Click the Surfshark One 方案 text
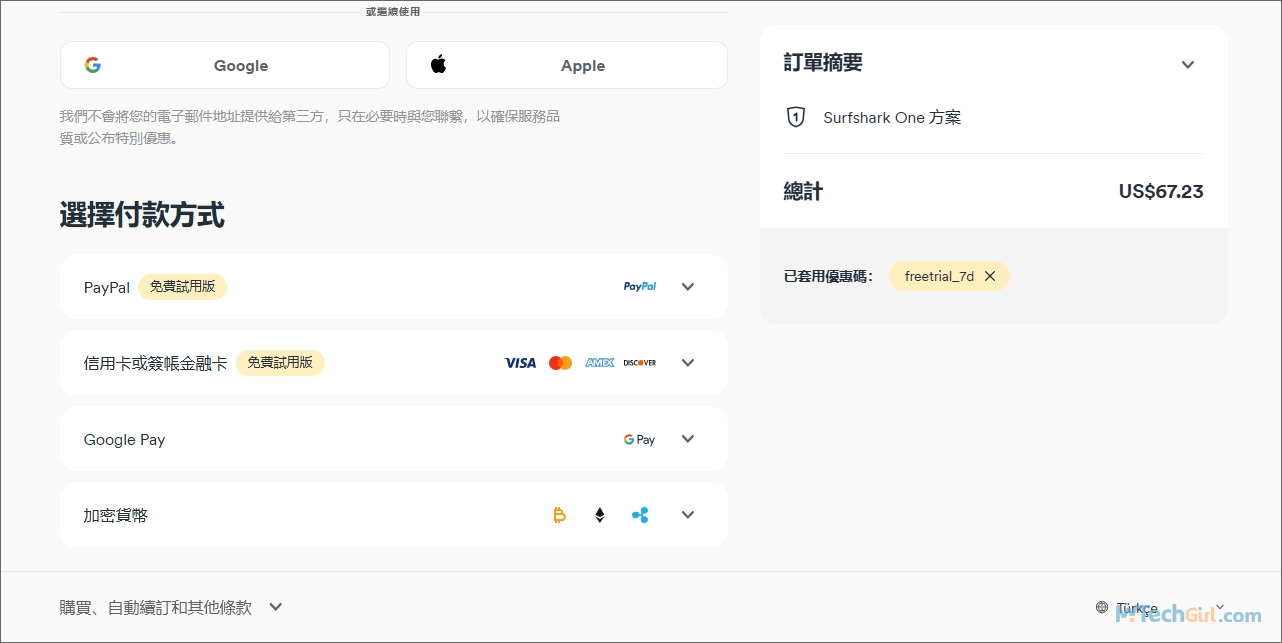 coord(892,117)
